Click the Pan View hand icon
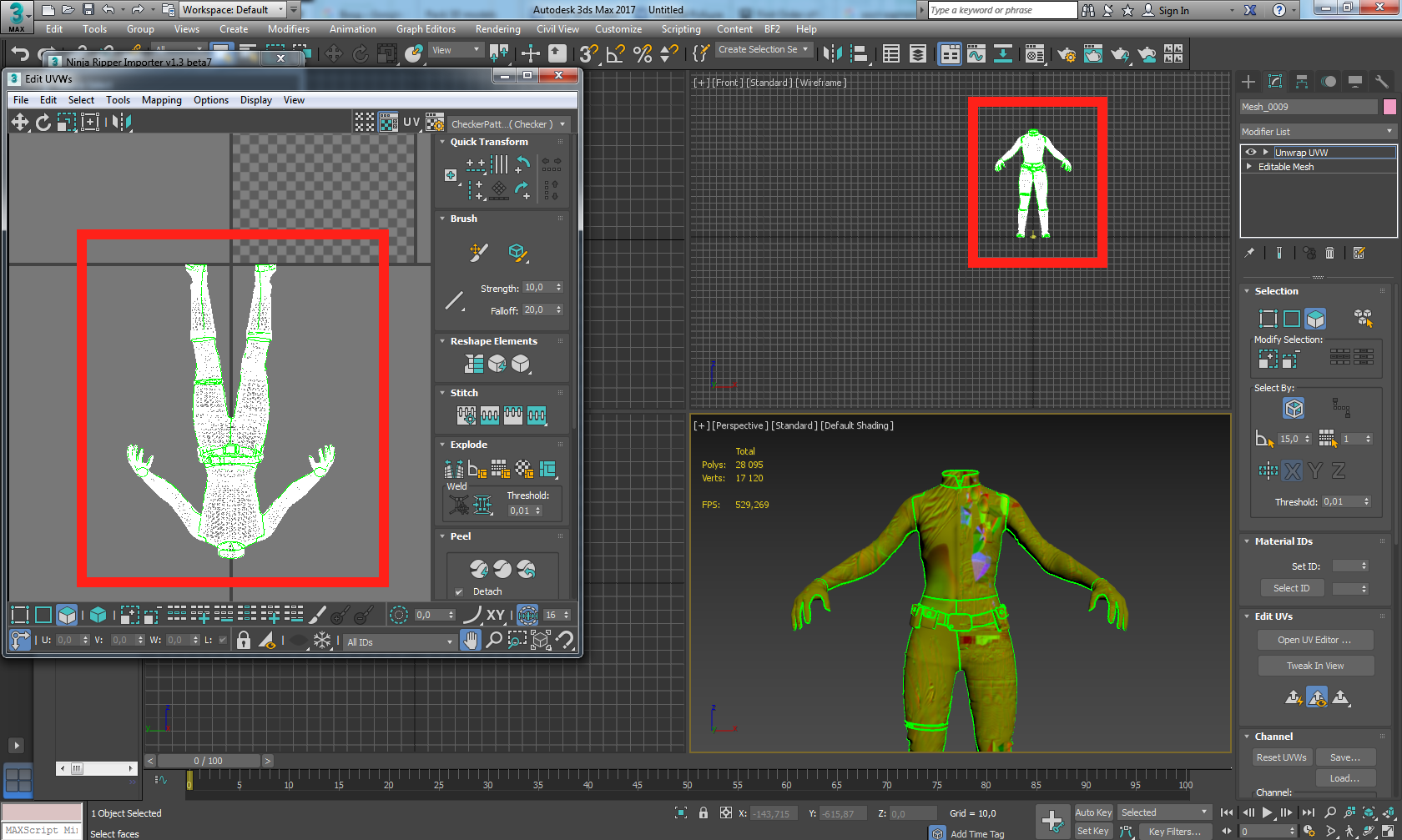The width and height of the screenshot is (1402, 840). pyautogui.click(x=471, y=641)
